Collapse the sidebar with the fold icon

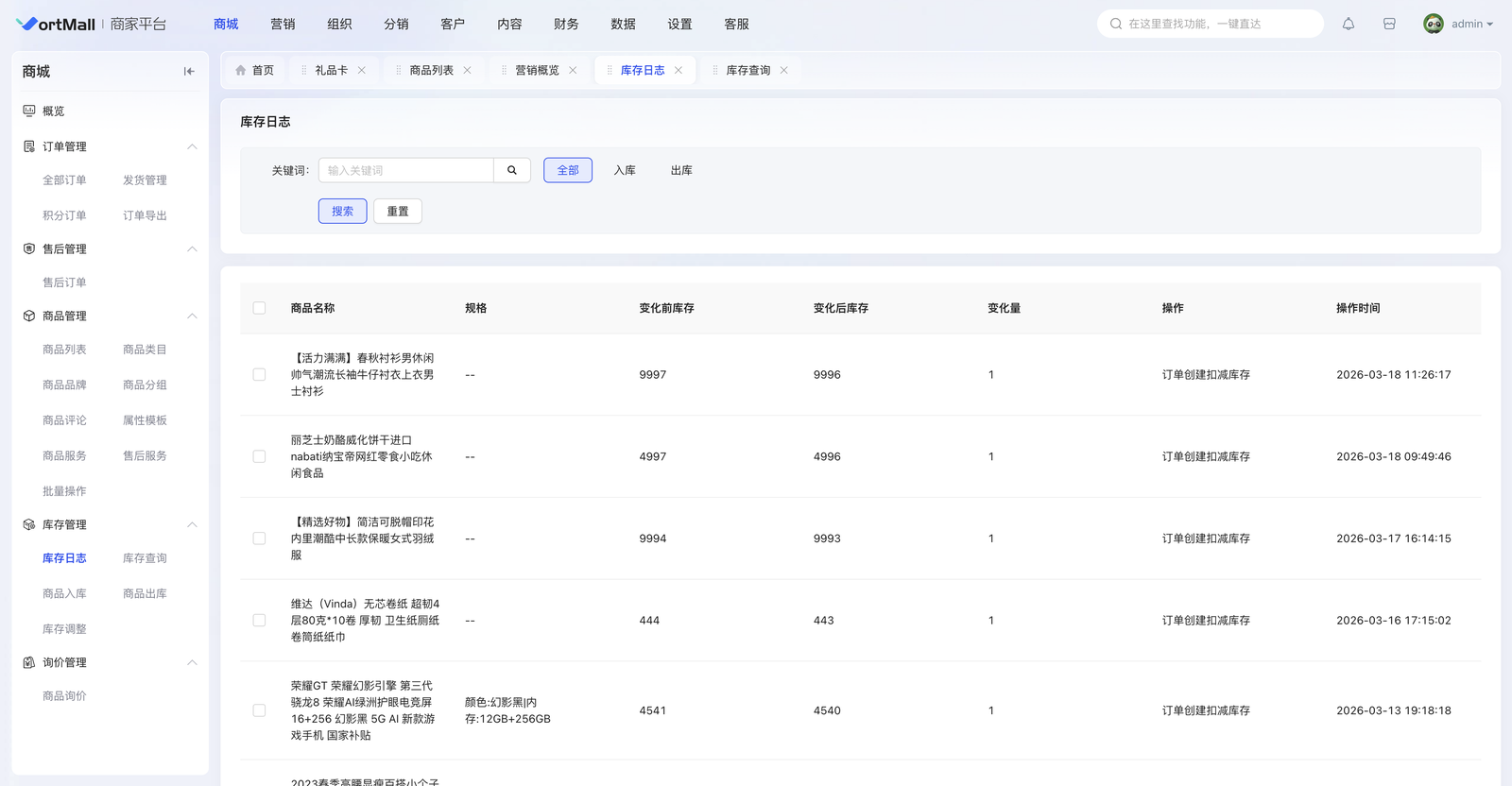click(x=189, y=71)
